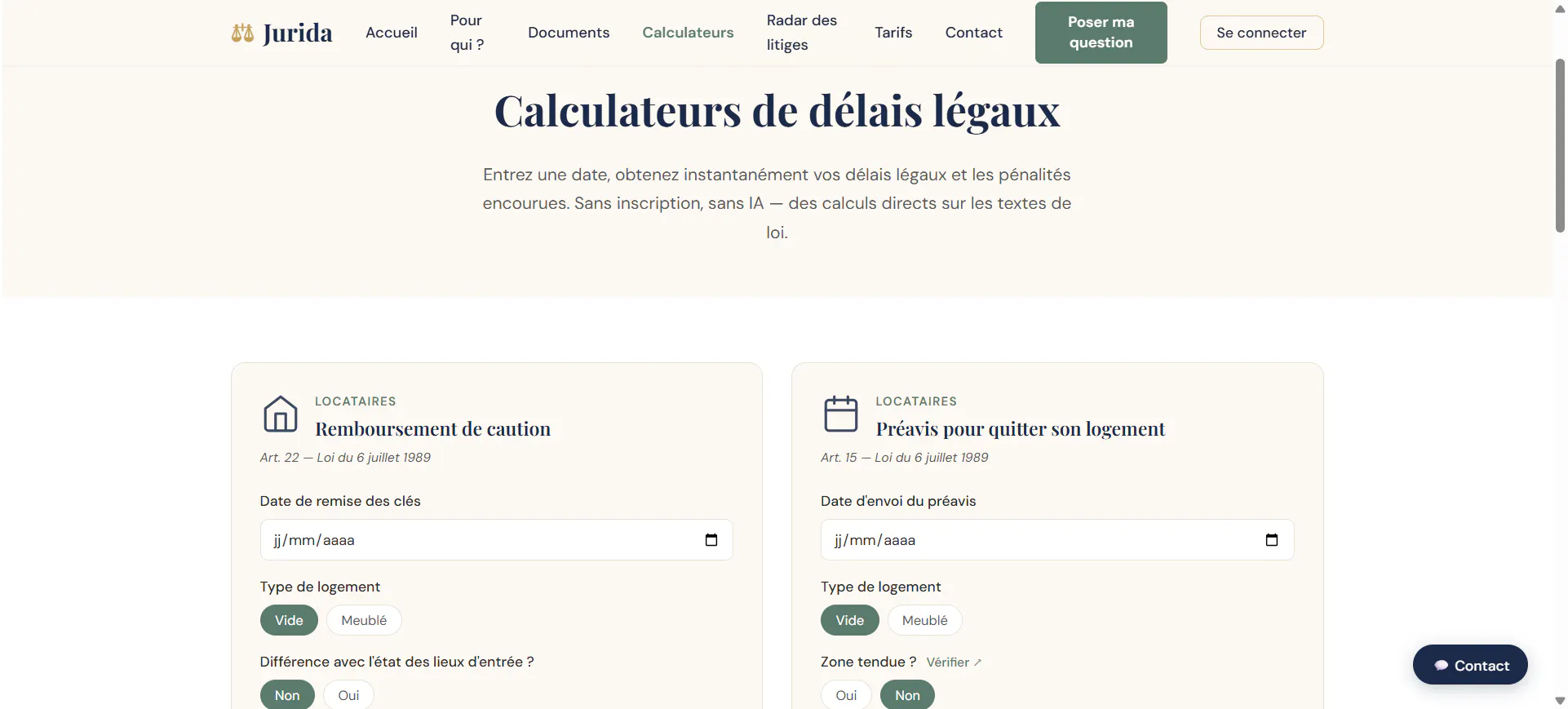This screenshot has width=1568, height=709.
Task: Click the Préavis pour quitter son logement heading
Action: (1020, 429)
